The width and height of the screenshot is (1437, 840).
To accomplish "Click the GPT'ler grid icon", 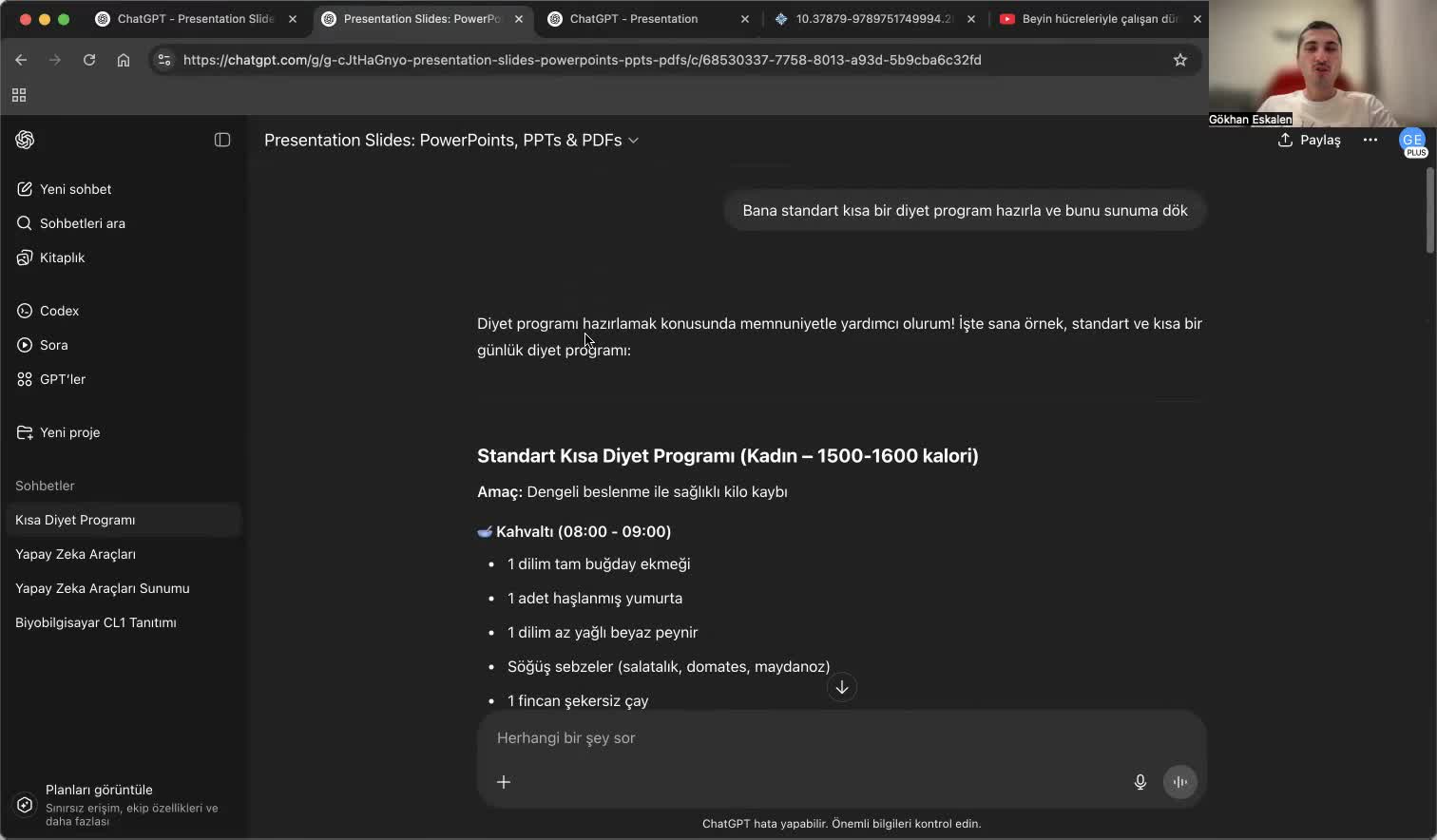I will click(x=25, y=379).
